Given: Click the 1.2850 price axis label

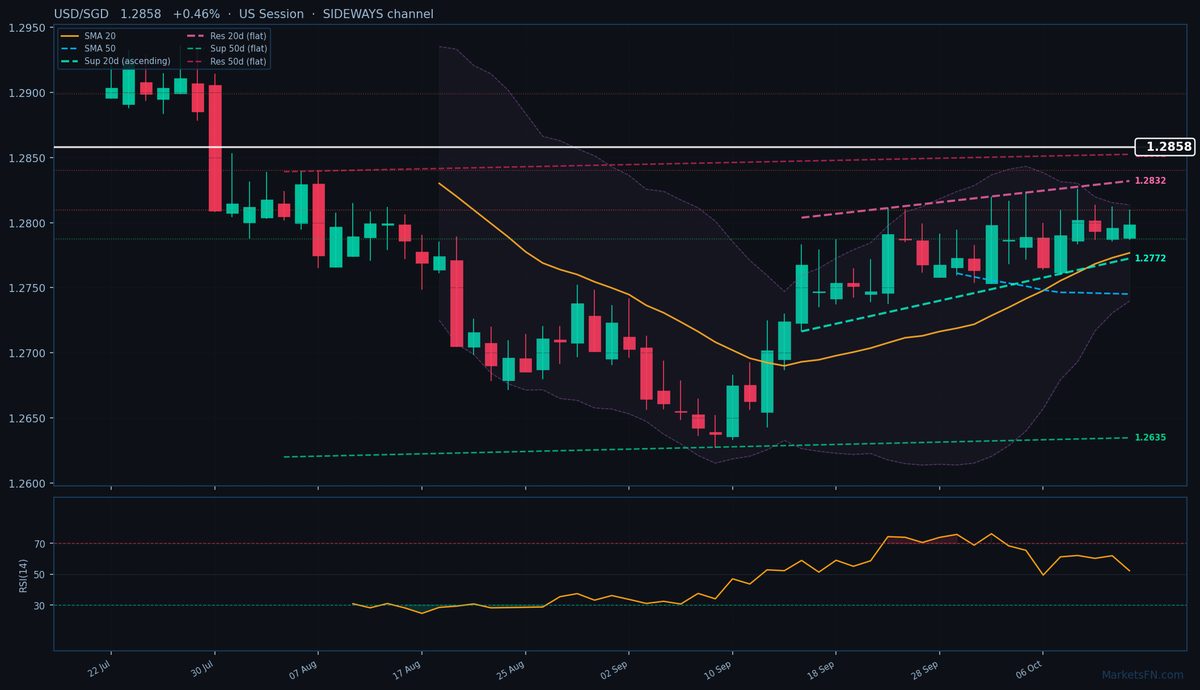Looking at the screenshot, I should pyautogui.click(x=27, y=159).
